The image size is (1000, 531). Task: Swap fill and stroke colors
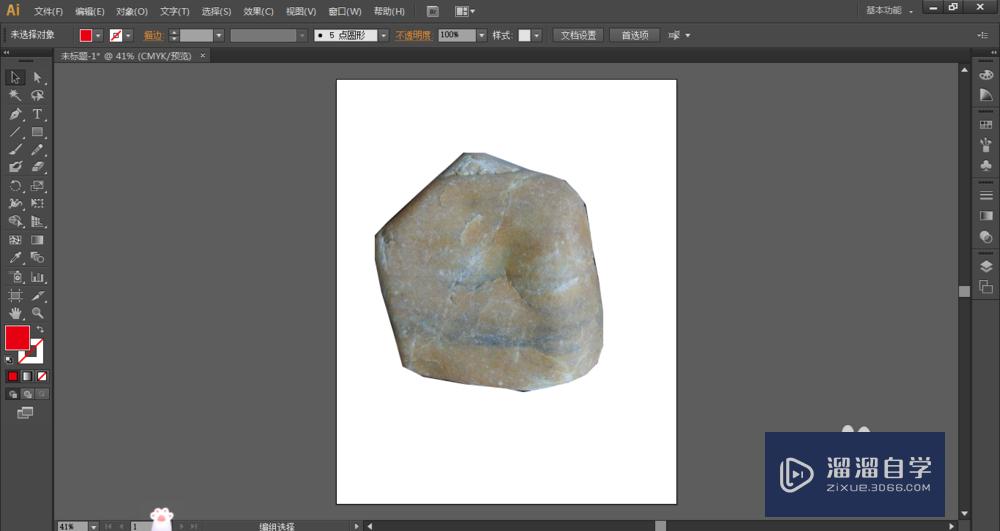(x=40, y=329)
